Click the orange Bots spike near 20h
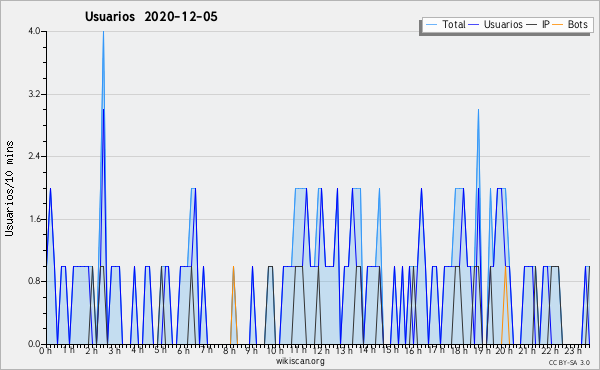600x370 pixels. (x=505, y=305)
